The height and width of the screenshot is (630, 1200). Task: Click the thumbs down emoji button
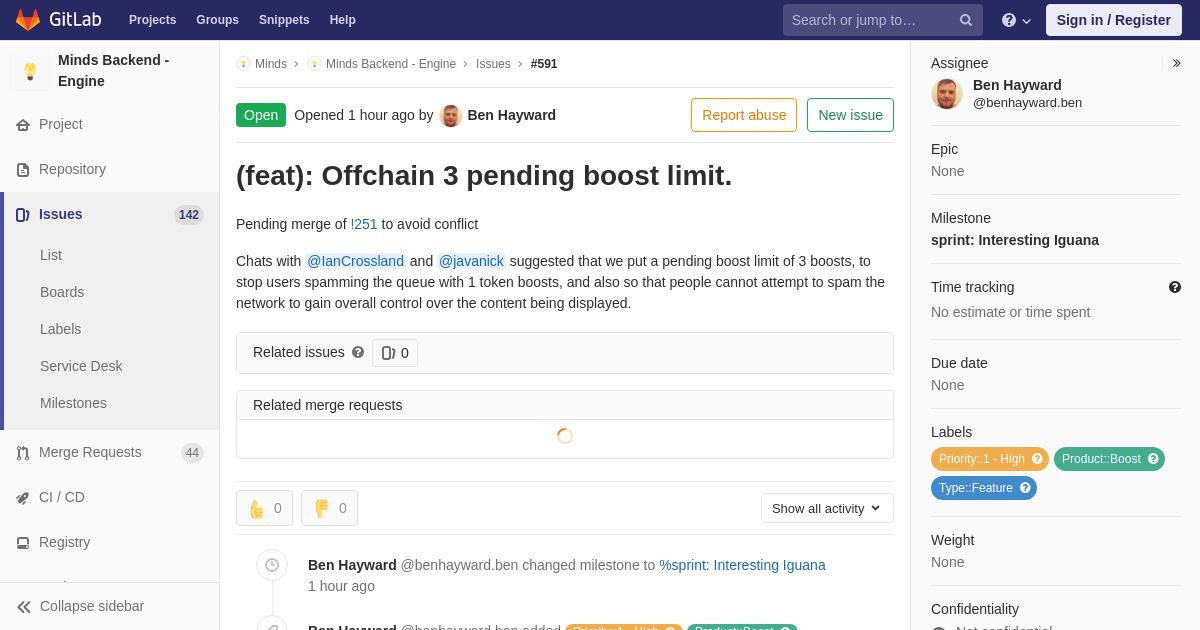329,508
